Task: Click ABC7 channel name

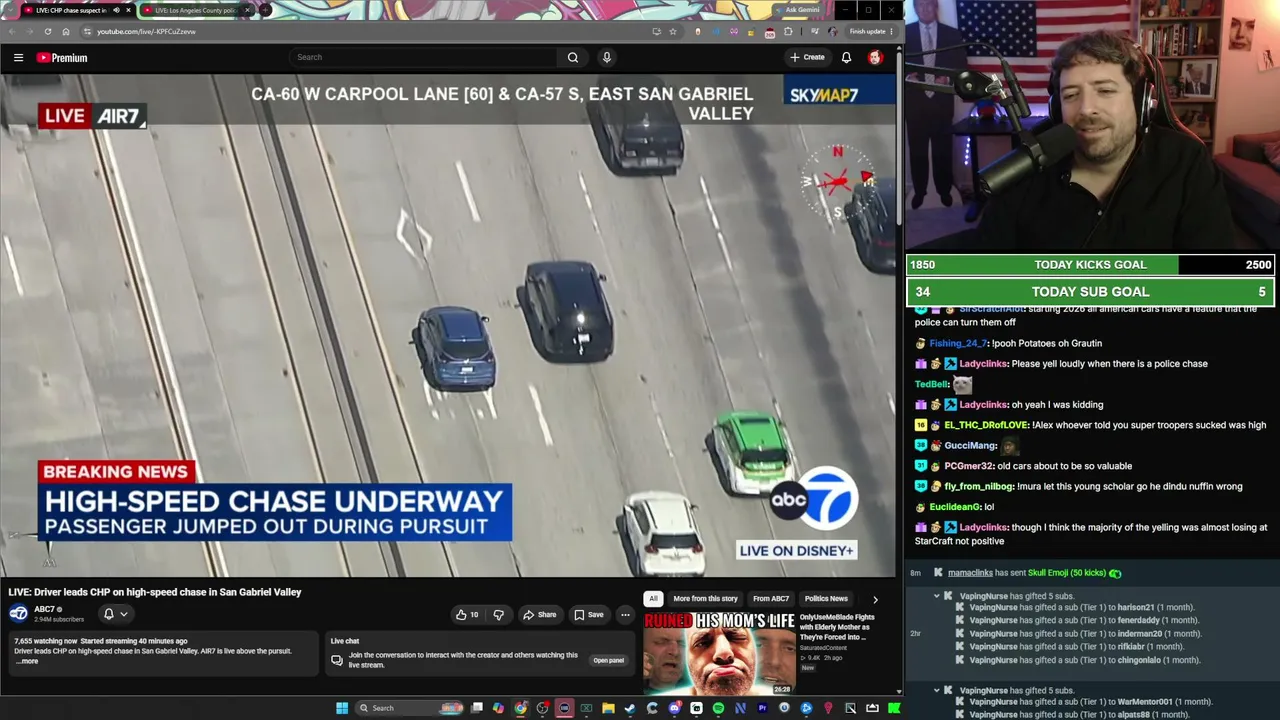Action: [x=44, y=609]
